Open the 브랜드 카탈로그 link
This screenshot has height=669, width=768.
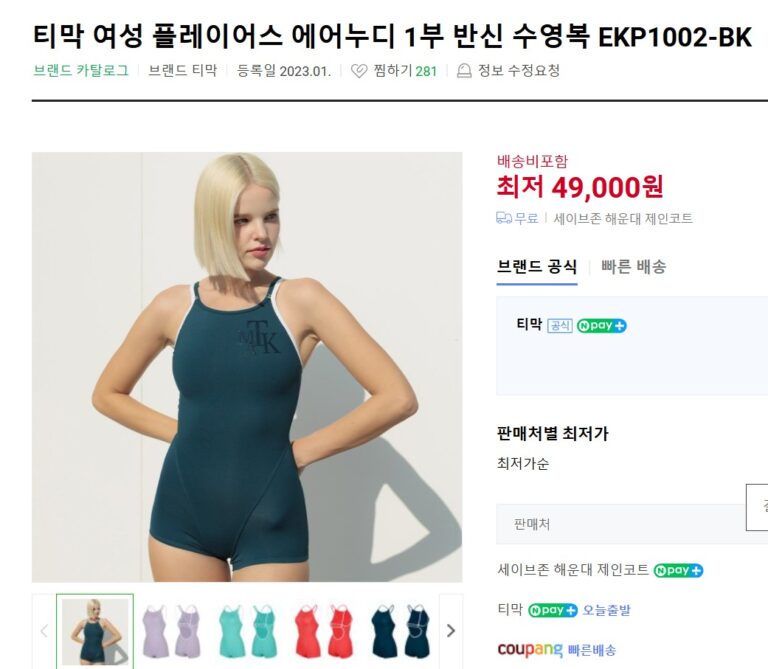81,71
